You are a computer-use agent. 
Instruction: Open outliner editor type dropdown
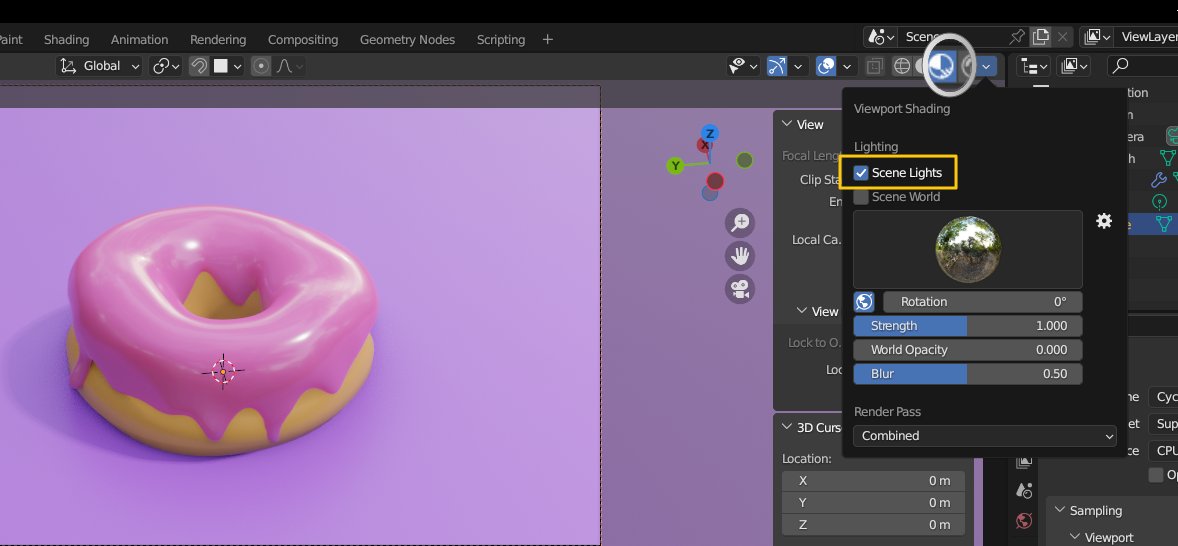[x=1033, y=66]
